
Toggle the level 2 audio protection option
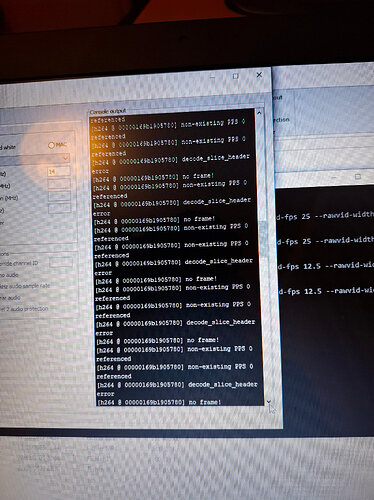click(24, 309)
